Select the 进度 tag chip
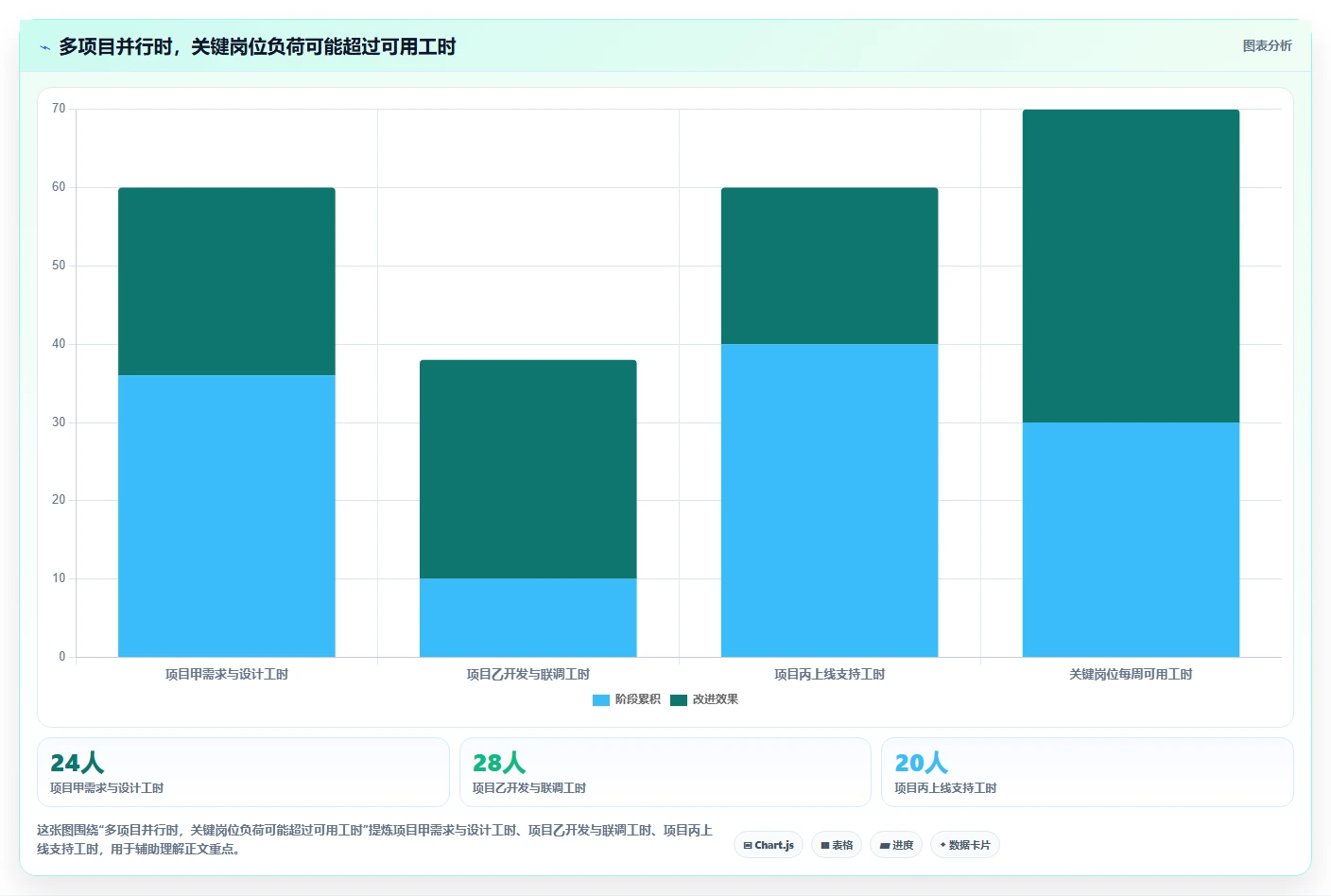The width and height of the screenshot is (1331, 896). point(896,845)
